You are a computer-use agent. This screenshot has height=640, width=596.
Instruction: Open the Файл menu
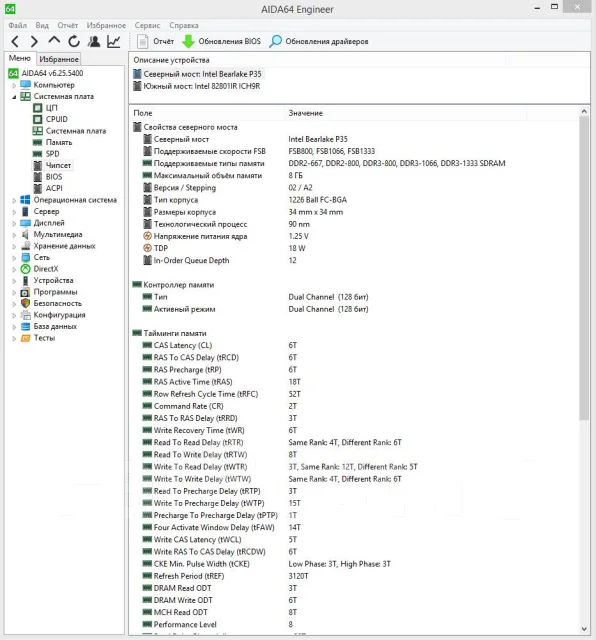tap(18, 25)
